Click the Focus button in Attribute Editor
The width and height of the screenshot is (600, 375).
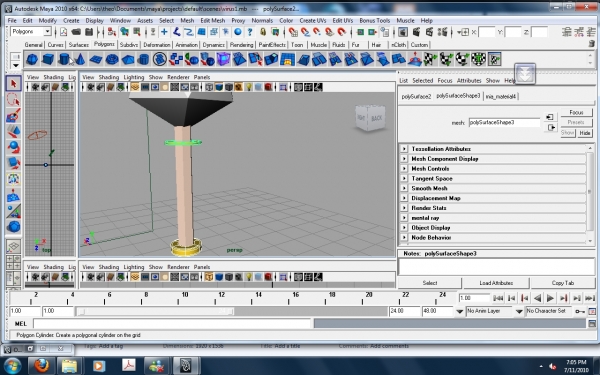click(576, 112)
